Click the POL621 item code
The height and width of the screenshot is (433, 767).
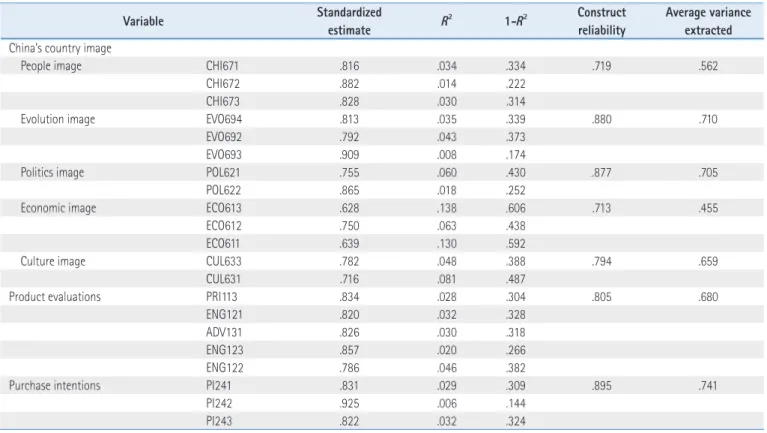coord(223,173)
